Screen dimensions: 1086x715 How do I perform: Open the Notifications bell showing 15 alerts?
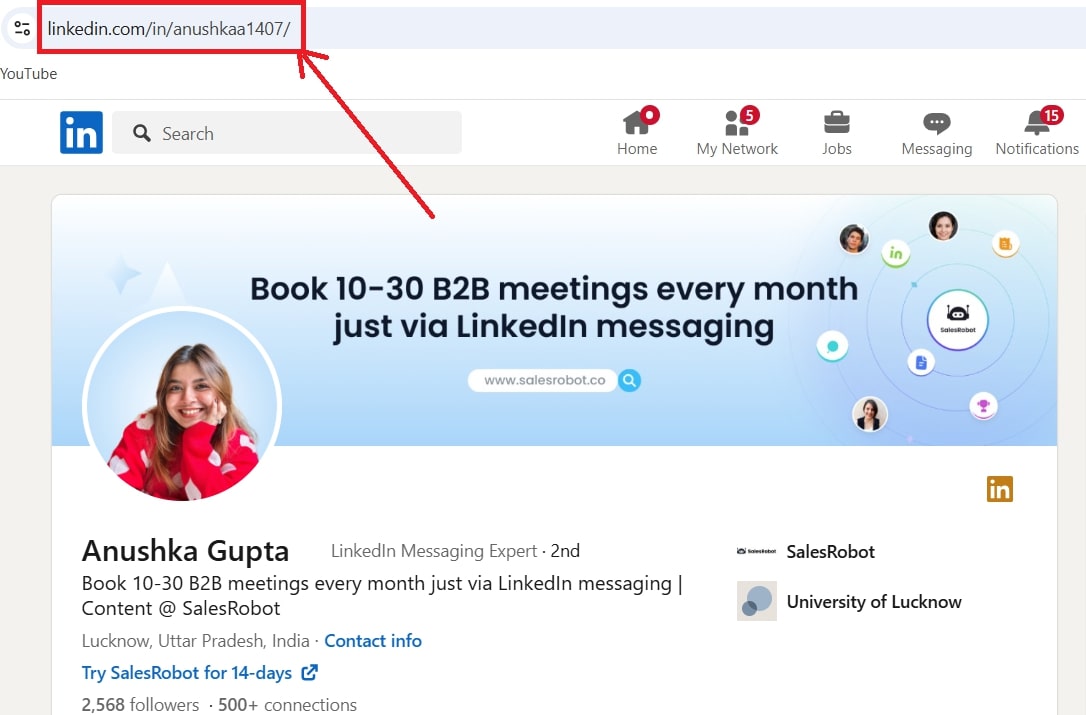point(1035,123)
